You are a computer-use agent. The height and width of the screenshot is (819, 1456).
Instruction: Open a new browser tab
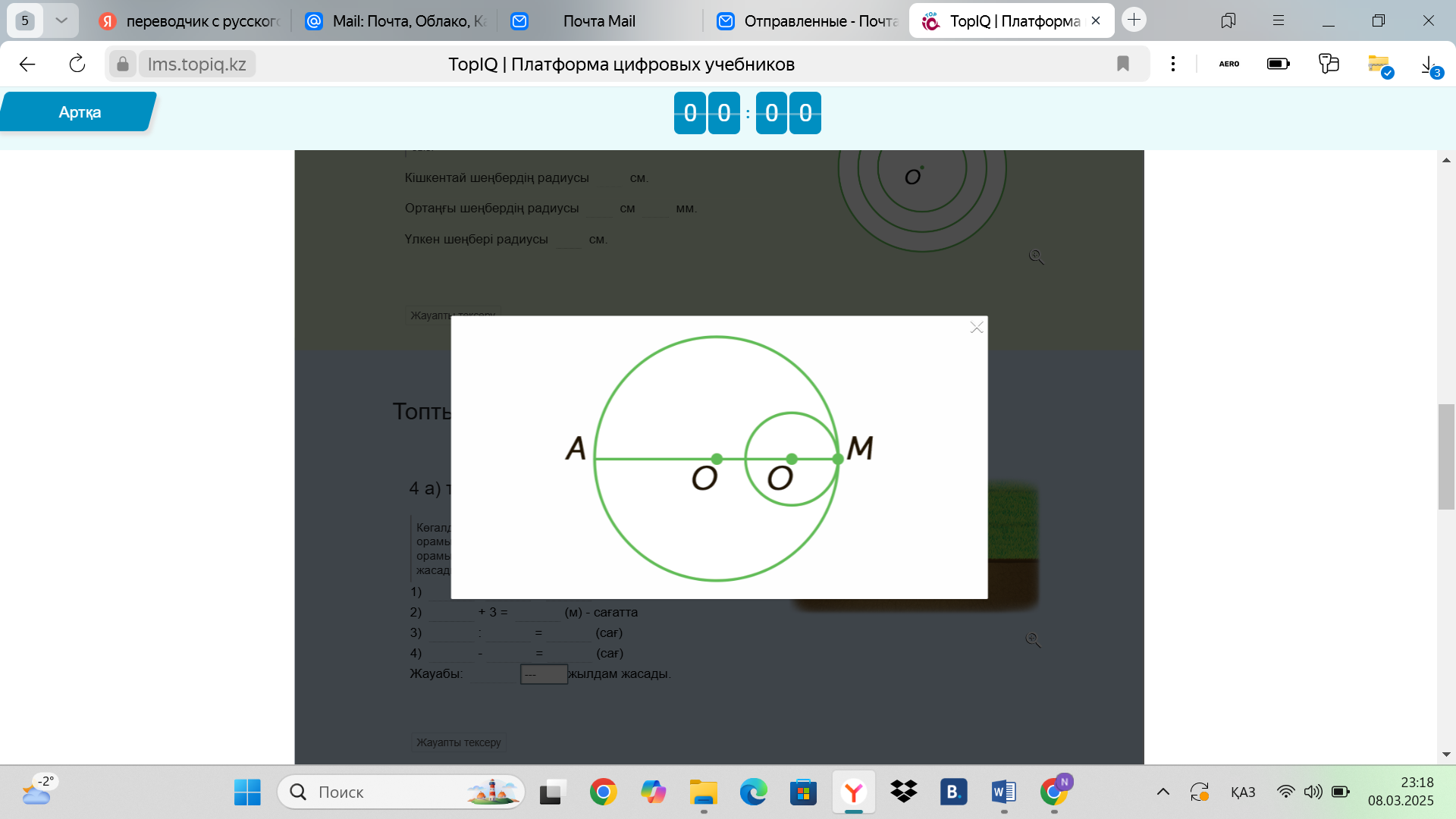[1134, 20]
